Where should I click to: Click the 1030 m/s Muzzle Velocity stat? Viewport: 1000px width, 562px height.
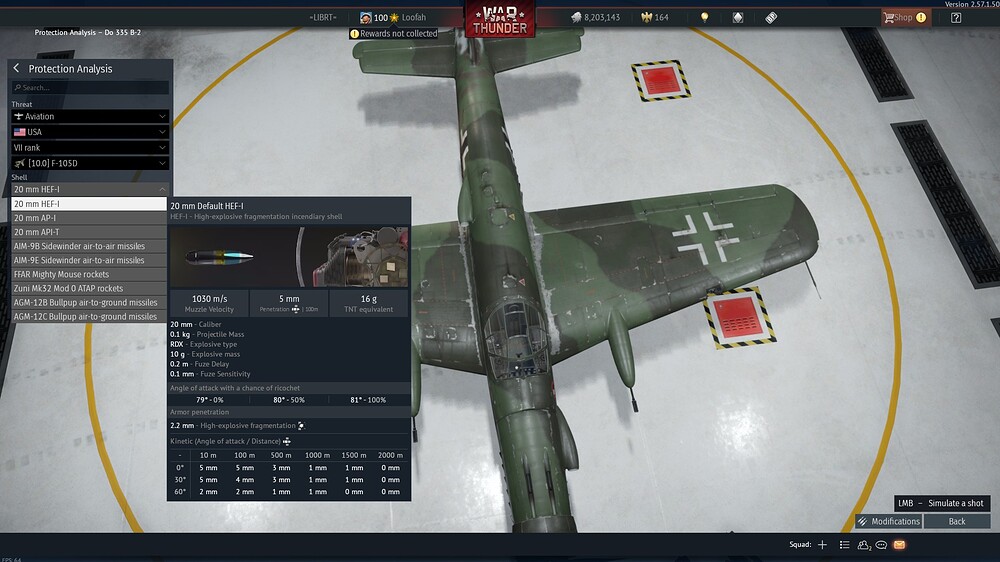(x=209, y=303)
